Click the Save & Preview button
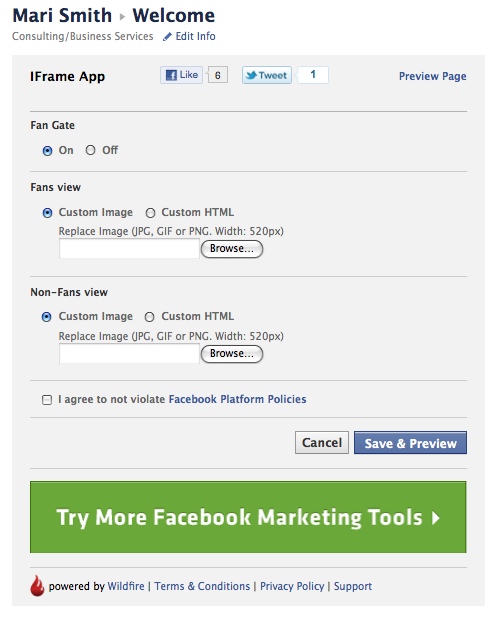The image size is (497, 631). coord(410,443)
